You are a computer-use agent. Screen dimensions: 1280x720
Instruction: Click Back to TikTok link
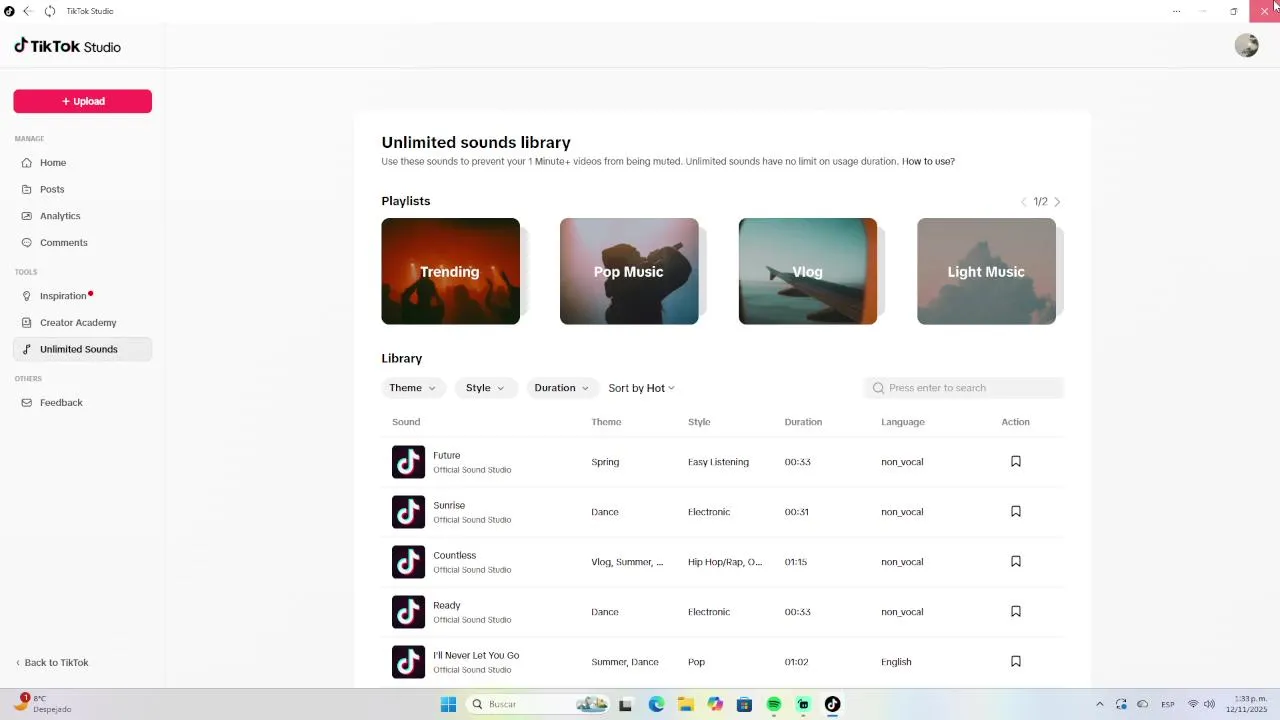coord(52,663)
